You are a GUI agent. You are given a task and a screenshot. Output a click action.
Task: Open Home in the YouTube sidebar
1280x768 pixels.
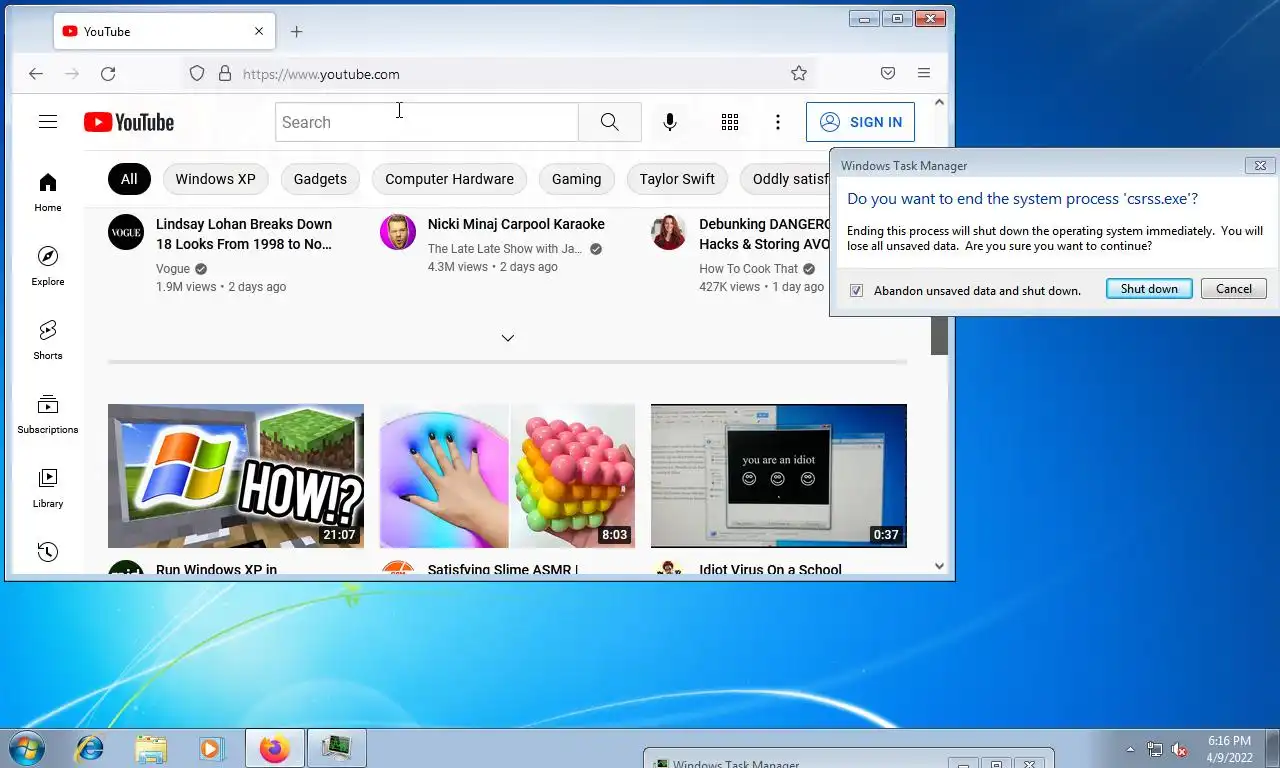point(48,192)
